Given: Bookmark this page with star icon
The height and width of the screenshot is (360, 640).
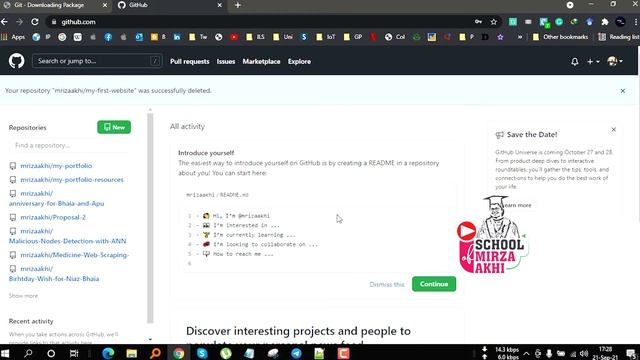Looking at the screenshot, I should click(493, 22).
